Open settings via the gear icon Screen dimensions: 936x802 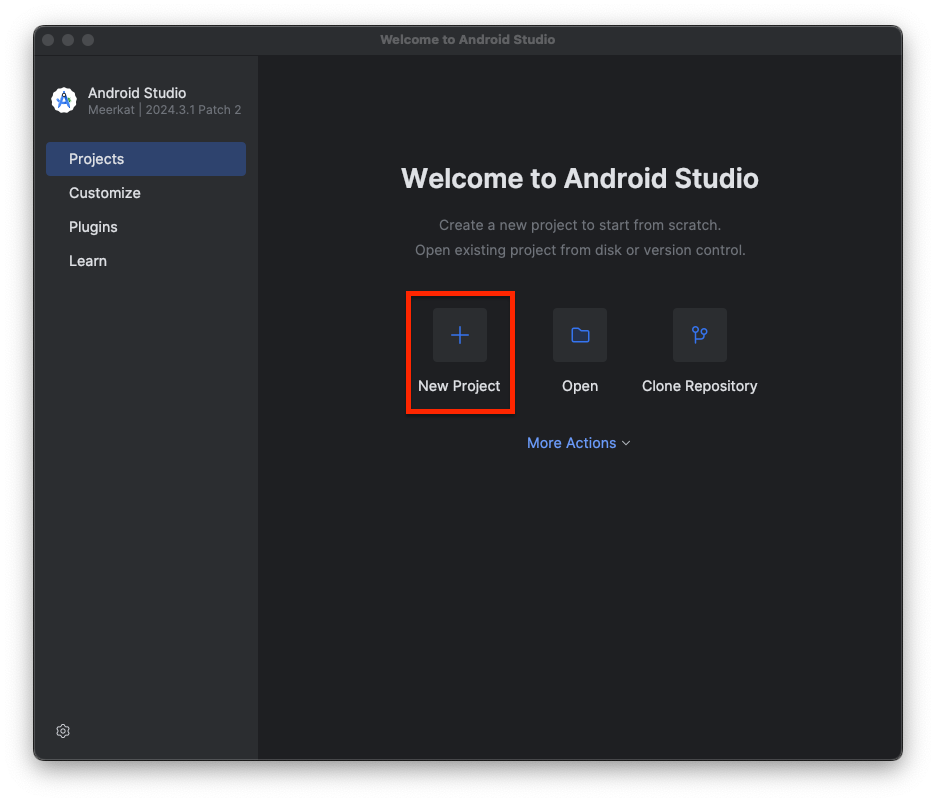(63, 731)
